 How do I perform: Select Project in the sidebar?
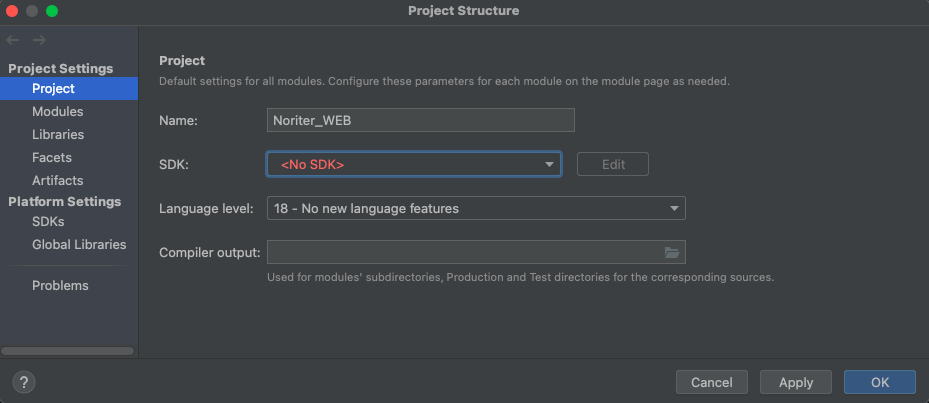69,89
